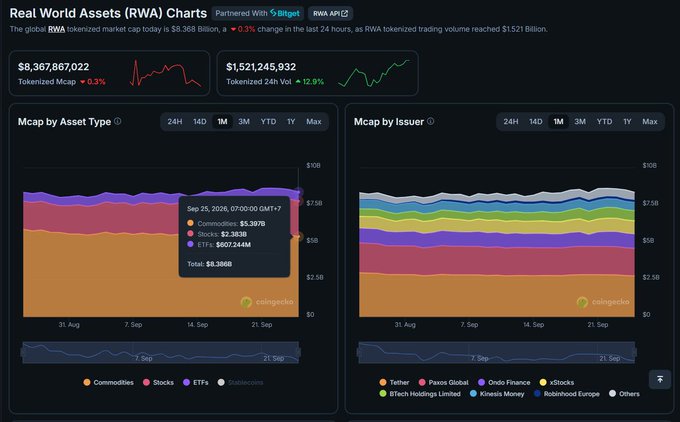The image size is (680, 422).
Task: Click the Real World Assets (RWA) Charts heading
Action: click(108, 13)
